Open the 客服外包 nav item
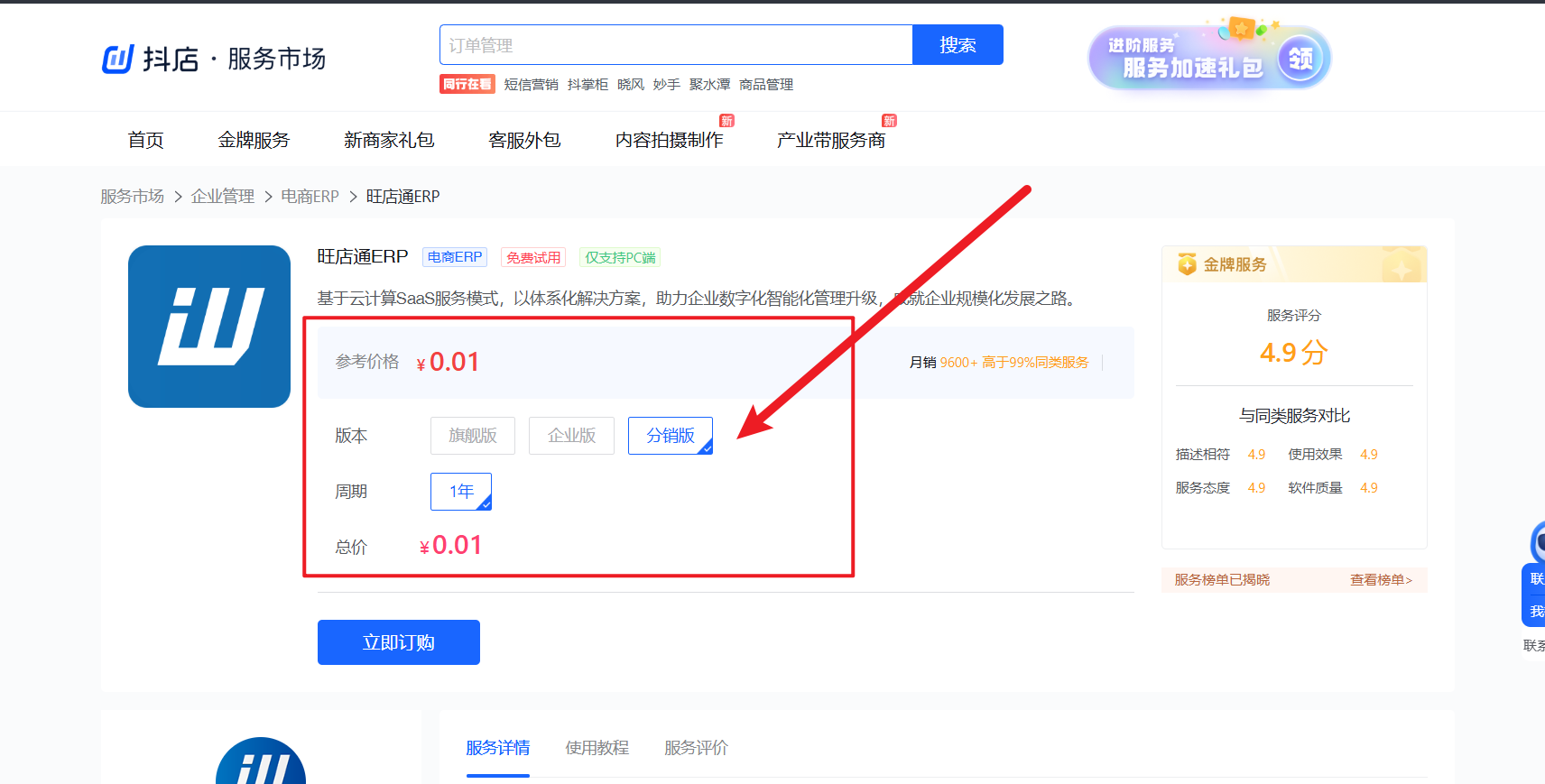The width and height of the screenshot is (1545, 784). pyautogui.click(x=524, y=140)
